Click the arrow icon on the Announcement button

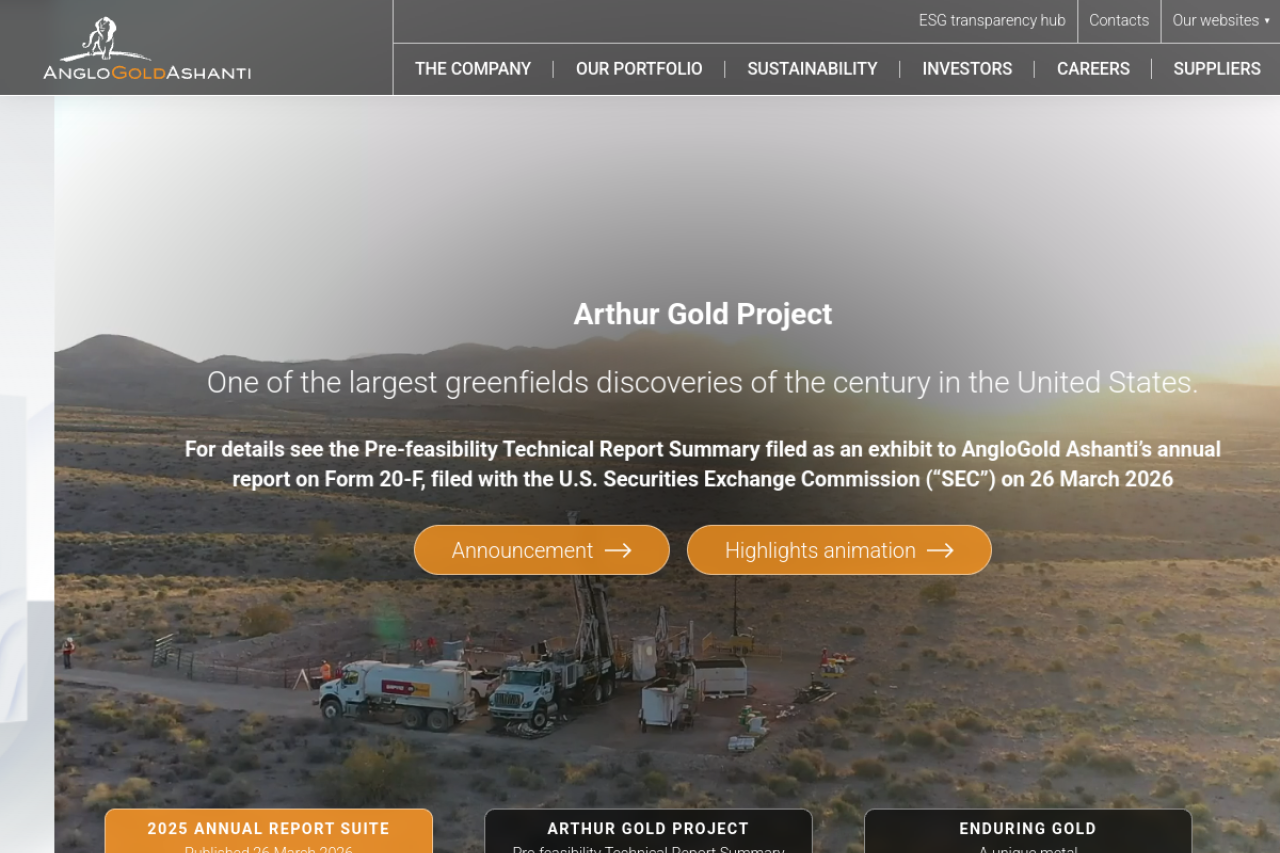(x=618, y=550)
